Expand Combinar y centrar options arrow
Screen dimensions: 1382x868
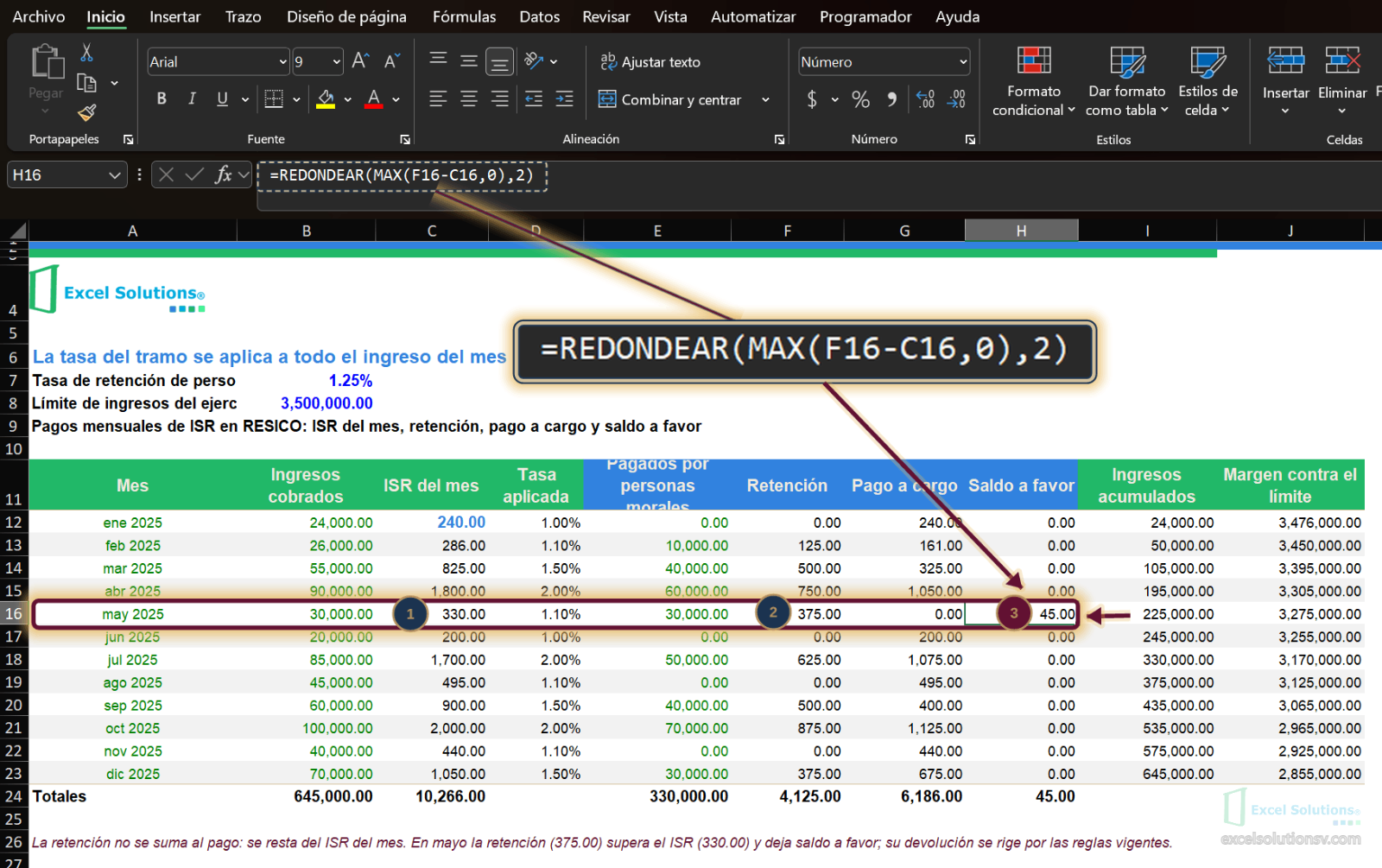coord(765,99)
